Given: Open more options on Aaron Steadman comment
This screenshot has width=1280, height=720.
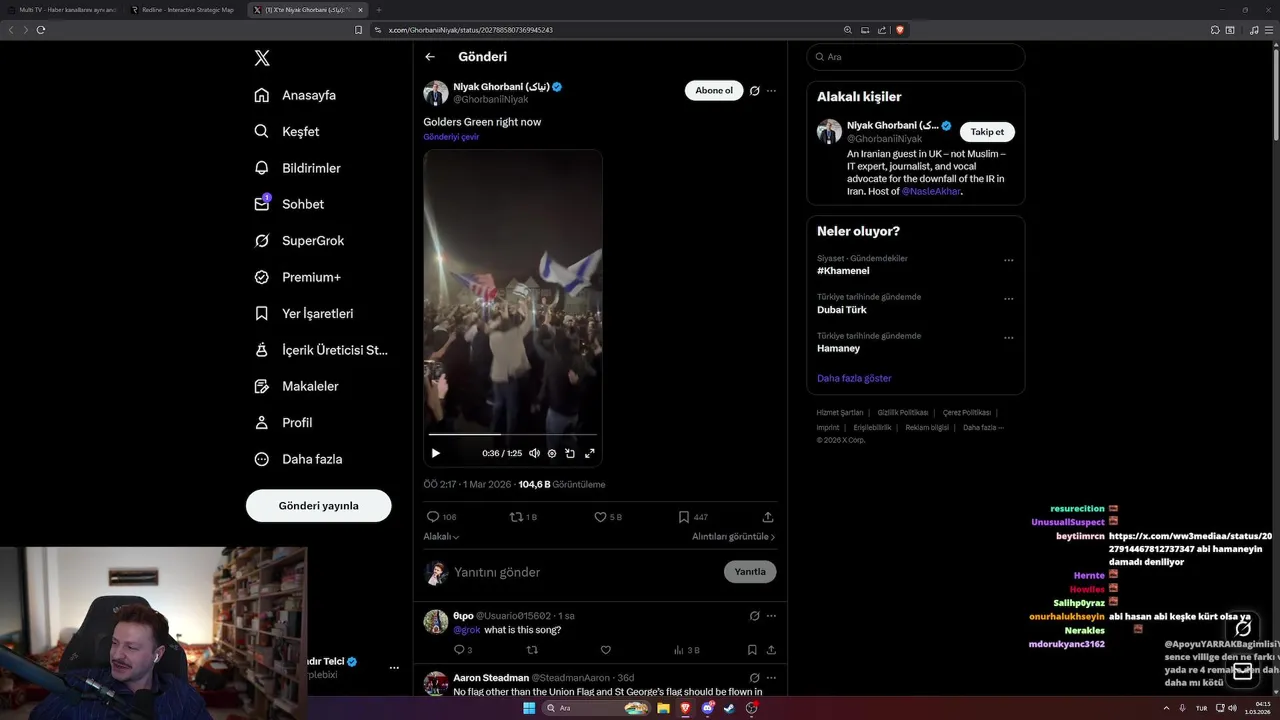Looking at the screenshot, I should [771, 678].
